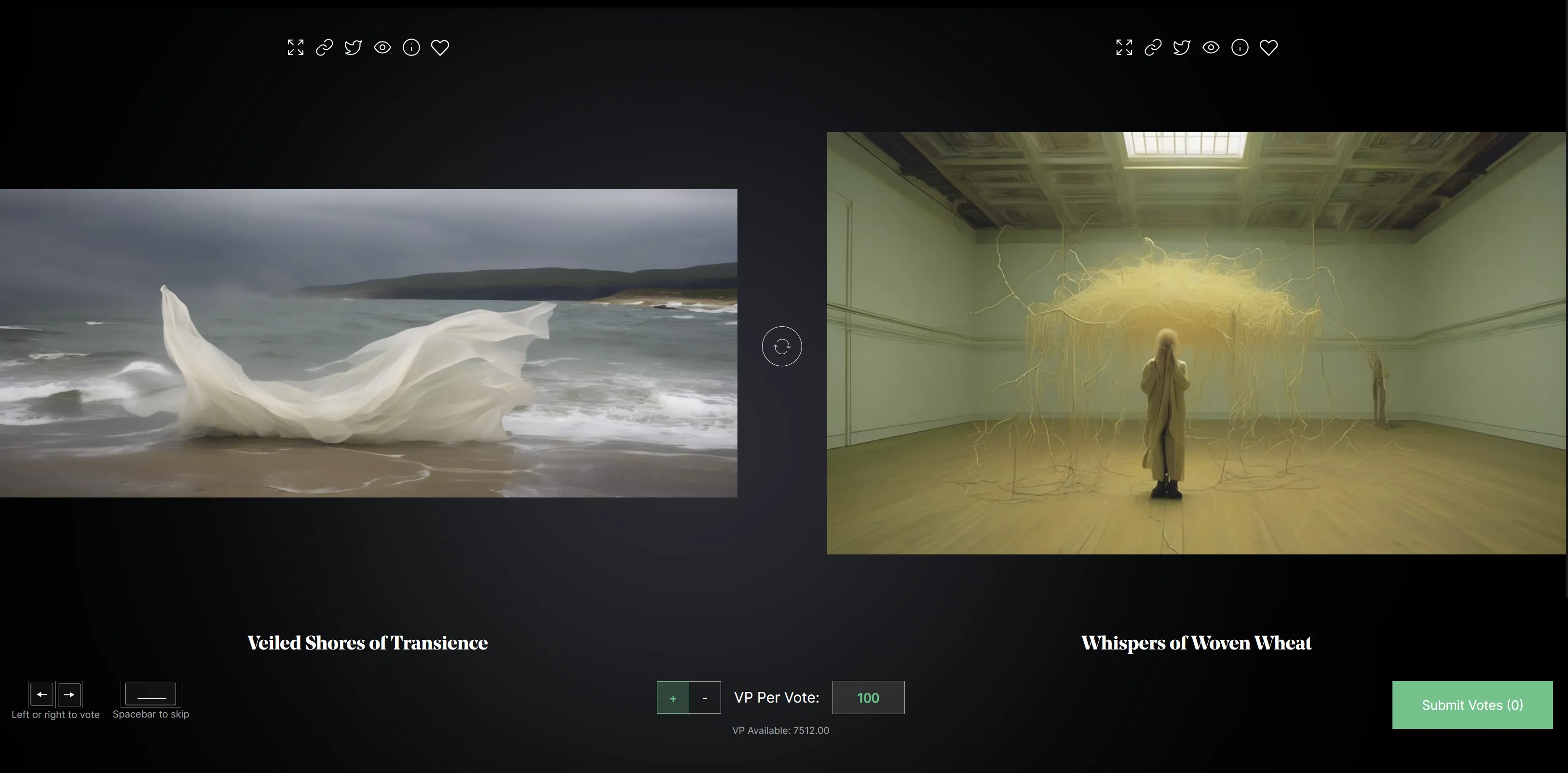
Task: Copy link for left artwork
Action: (x=325, y=47)
